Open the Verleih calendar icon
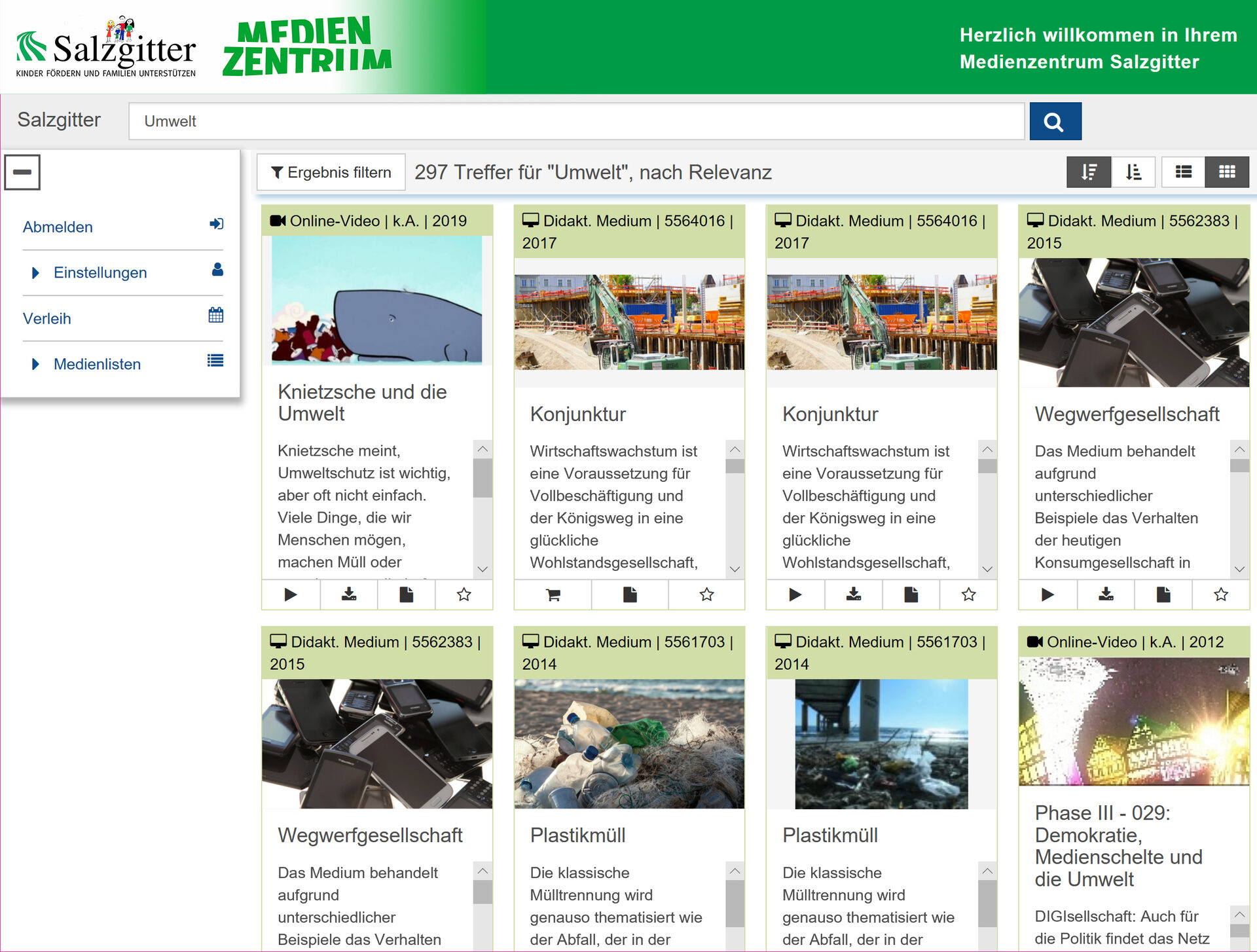This screenshot has width=1257, height=952. [x=215, y=316]
